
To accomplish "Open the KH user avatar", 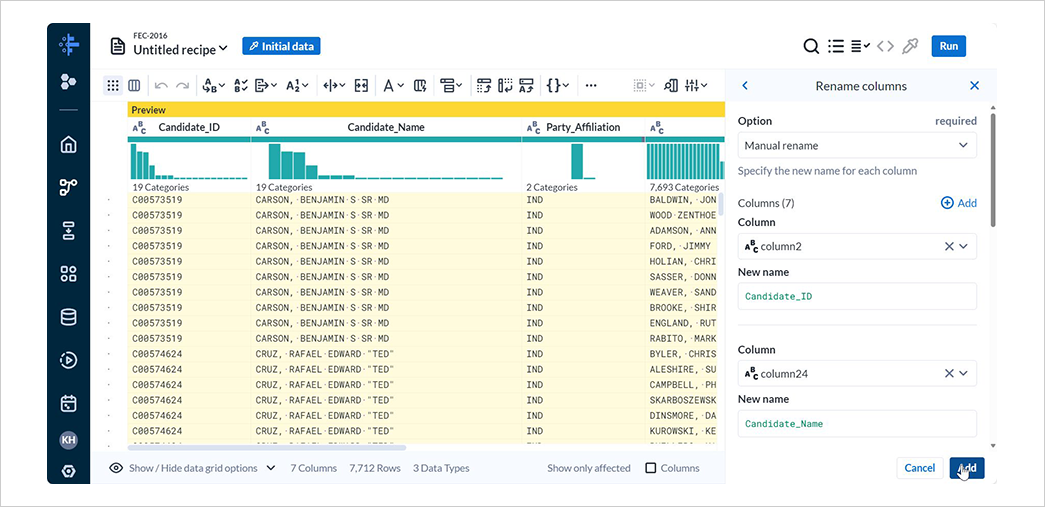I will [x=68, y=440].
